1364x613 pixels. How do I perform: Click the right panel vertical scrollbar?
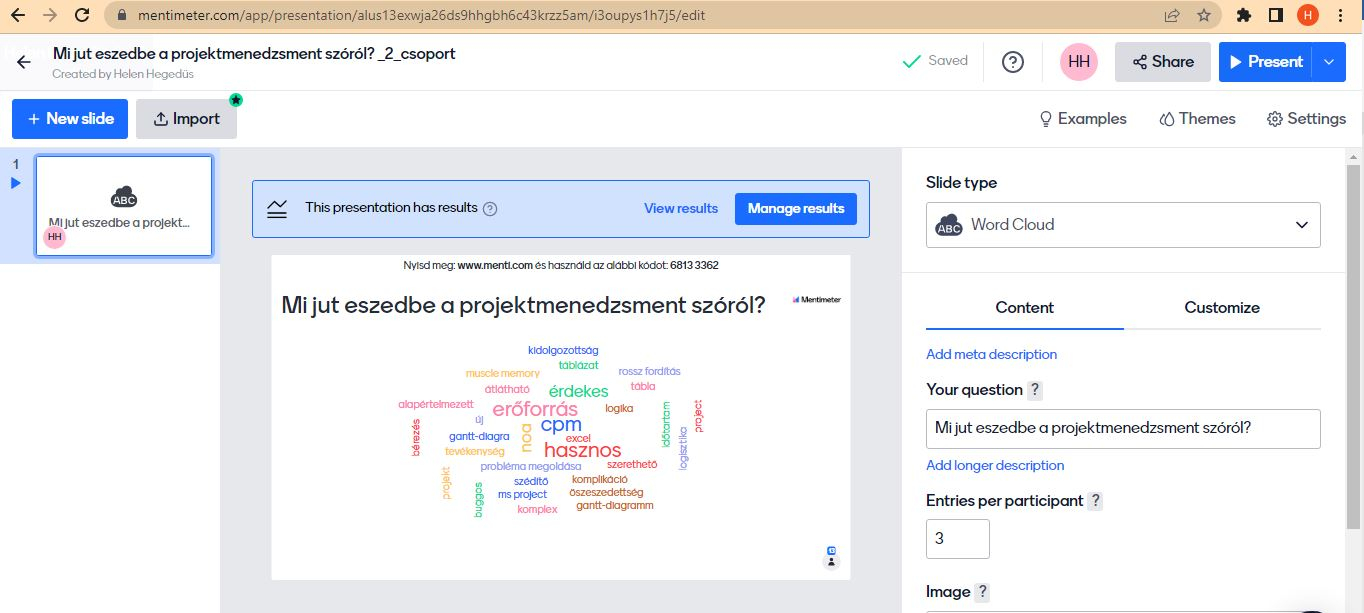point(1354,340)
